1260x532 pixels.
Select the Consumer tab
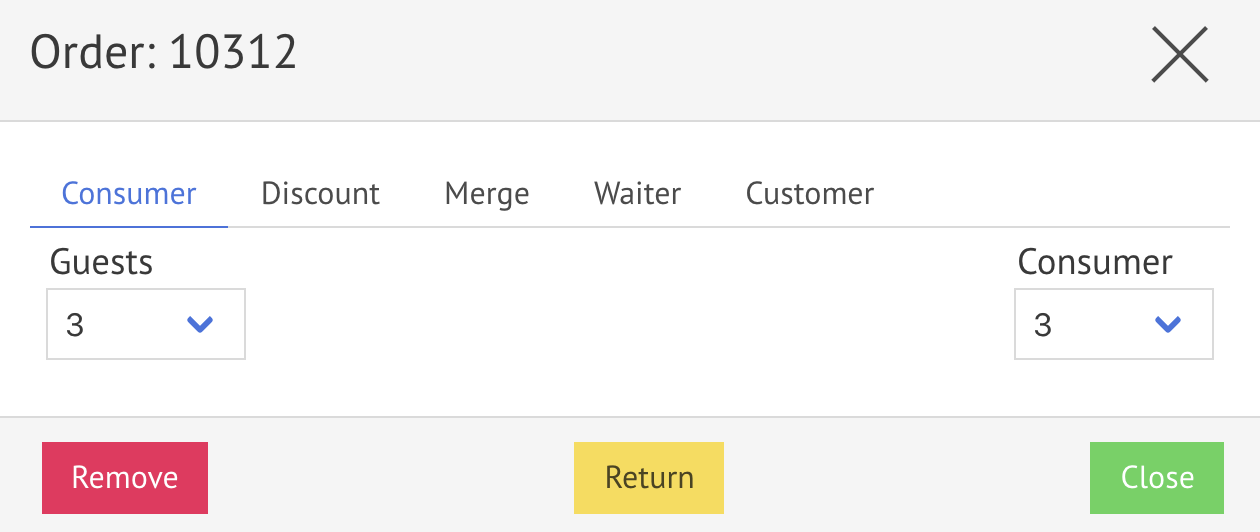[129, 193]
